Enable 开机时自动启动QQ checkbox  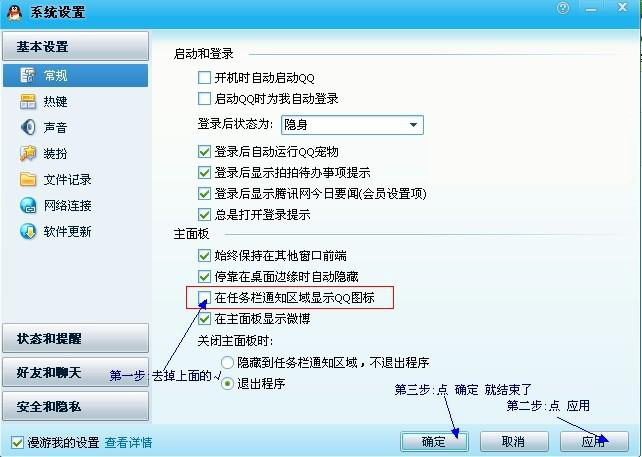pos(204,77)
